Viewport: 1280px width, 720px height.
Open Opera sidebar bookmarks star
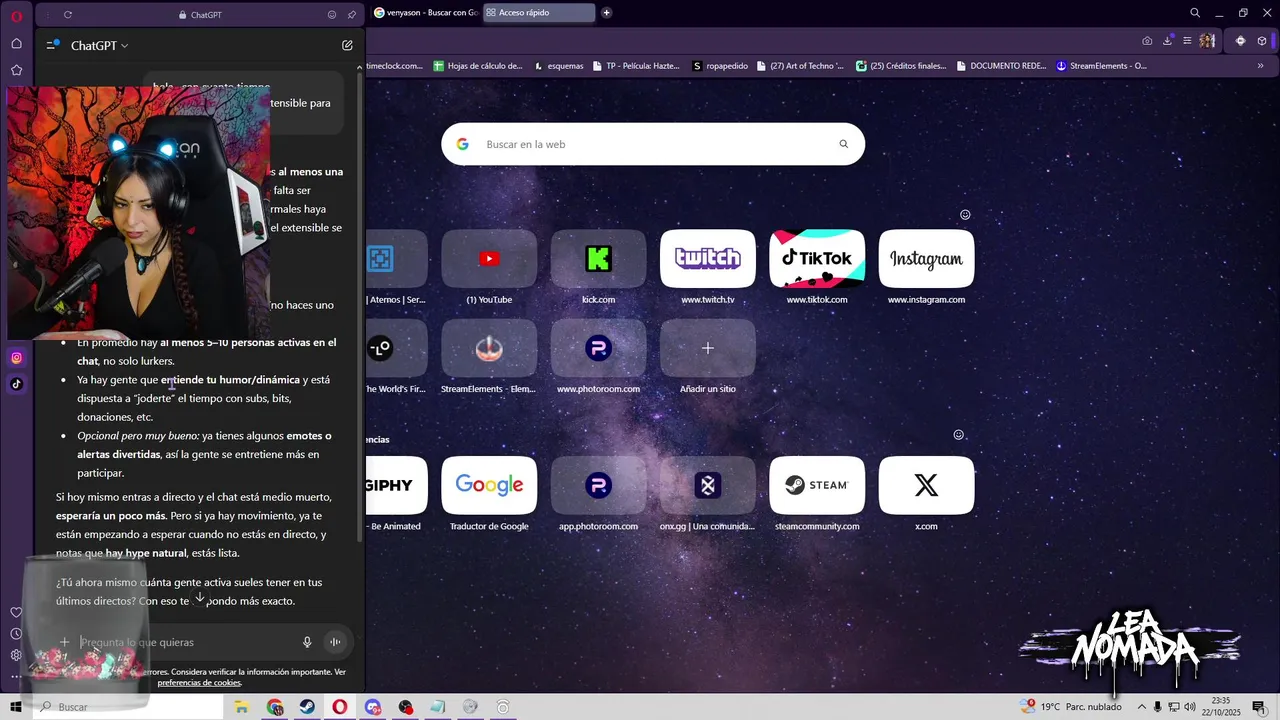point(16,70)
